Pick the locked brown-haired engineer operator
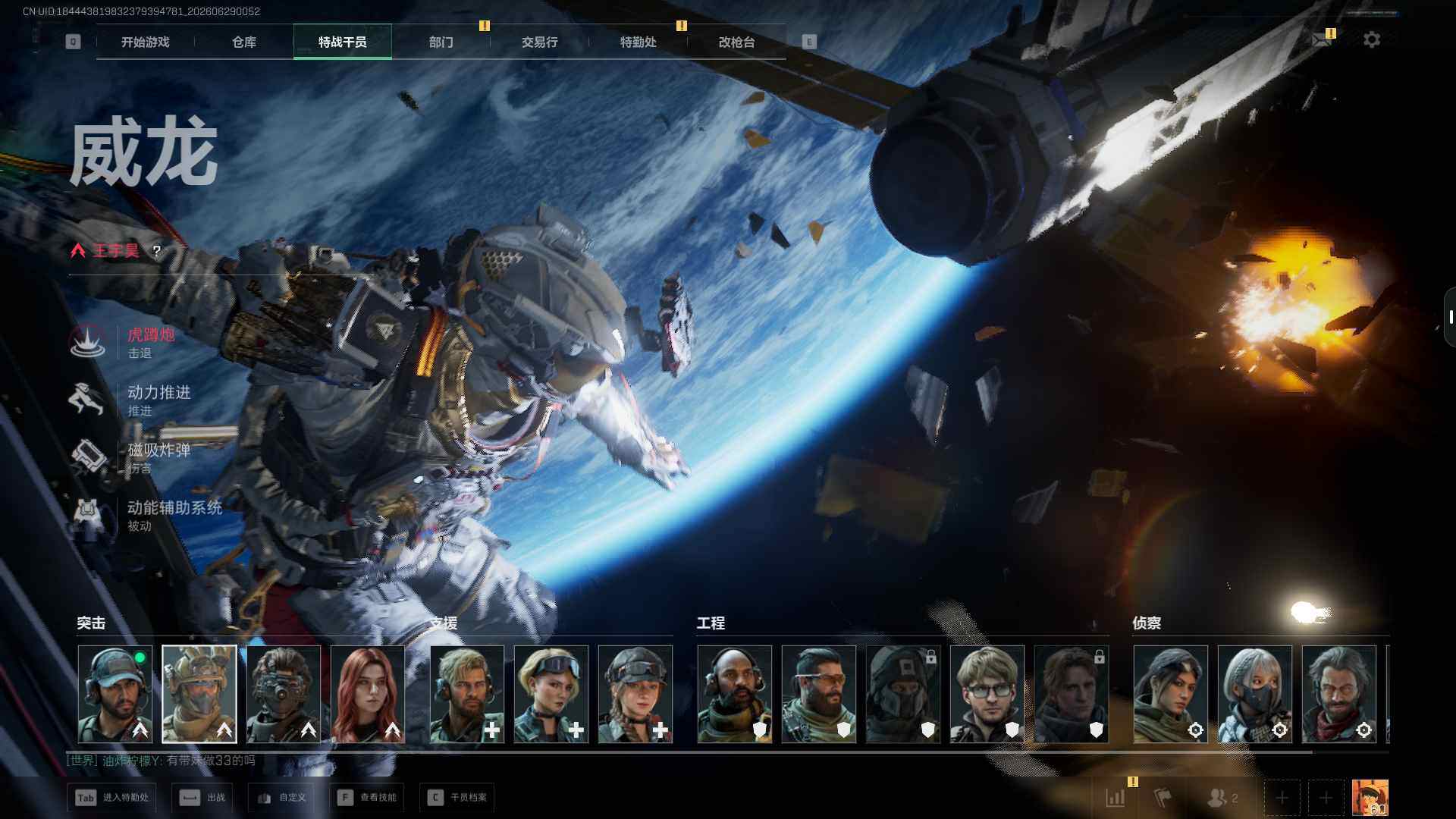This screenshot has width=1456, height=819. click(1072, 694)
